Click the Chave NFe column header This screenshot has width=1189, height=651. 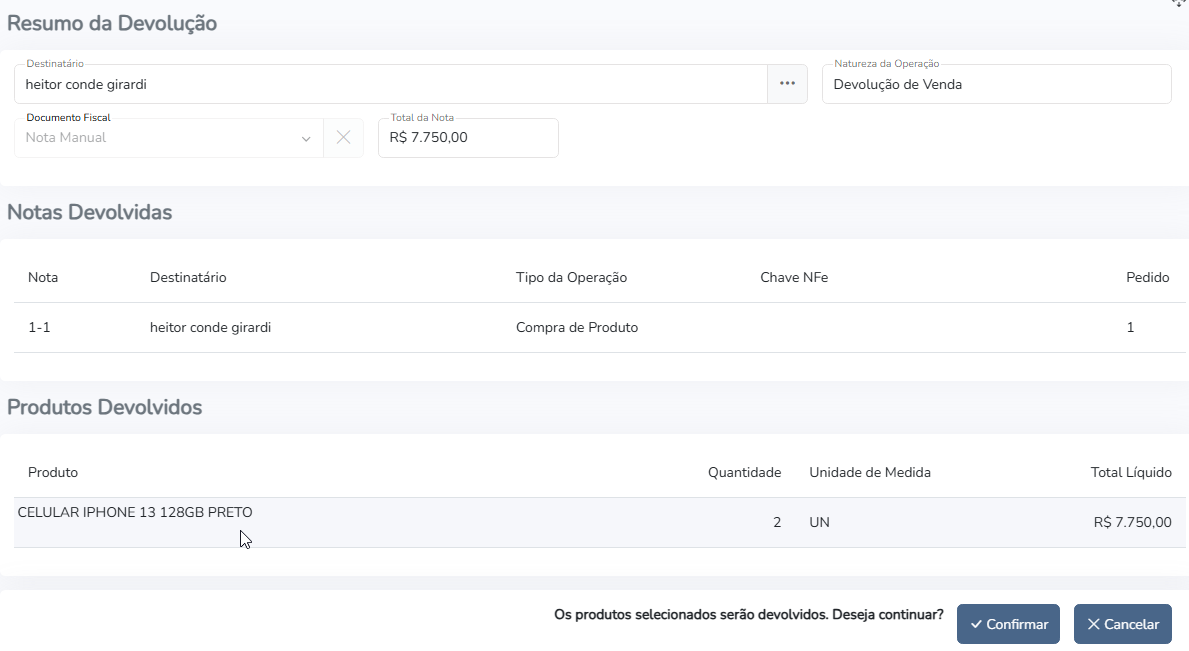[x=794, y=277]
